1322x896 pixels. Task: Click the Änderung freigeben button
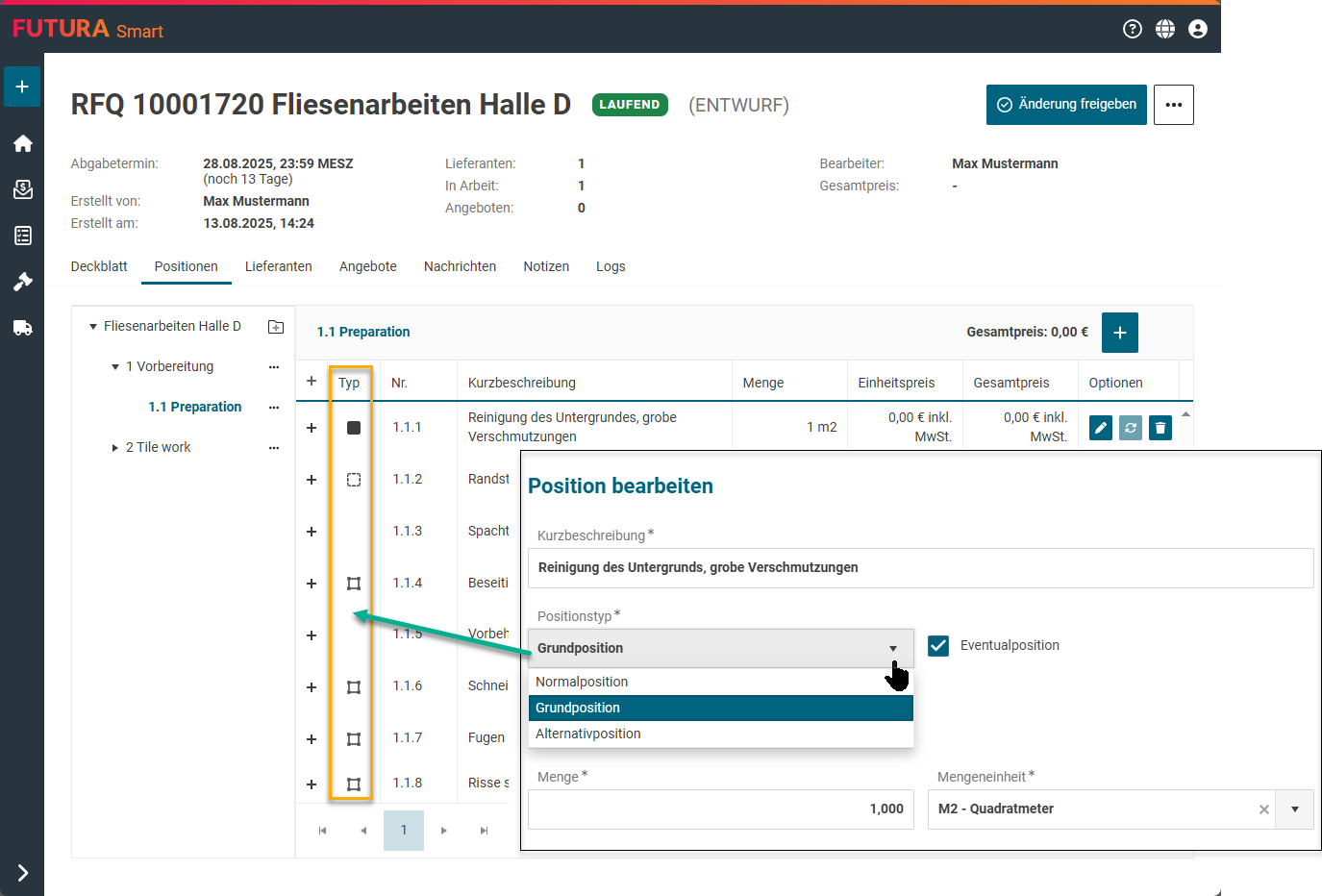1066,105
